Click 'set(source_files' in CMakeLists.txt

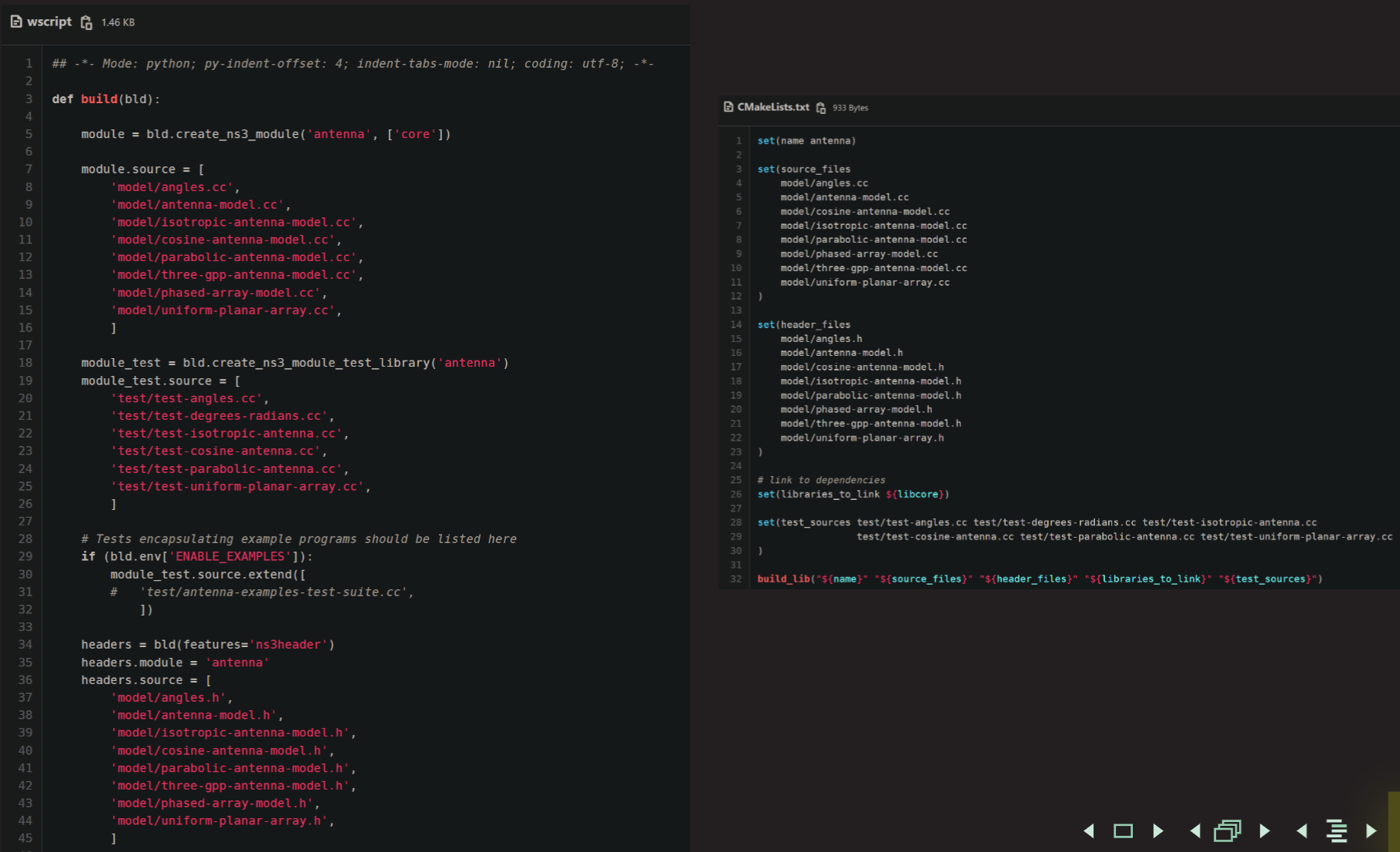click(x=804, y=169)
